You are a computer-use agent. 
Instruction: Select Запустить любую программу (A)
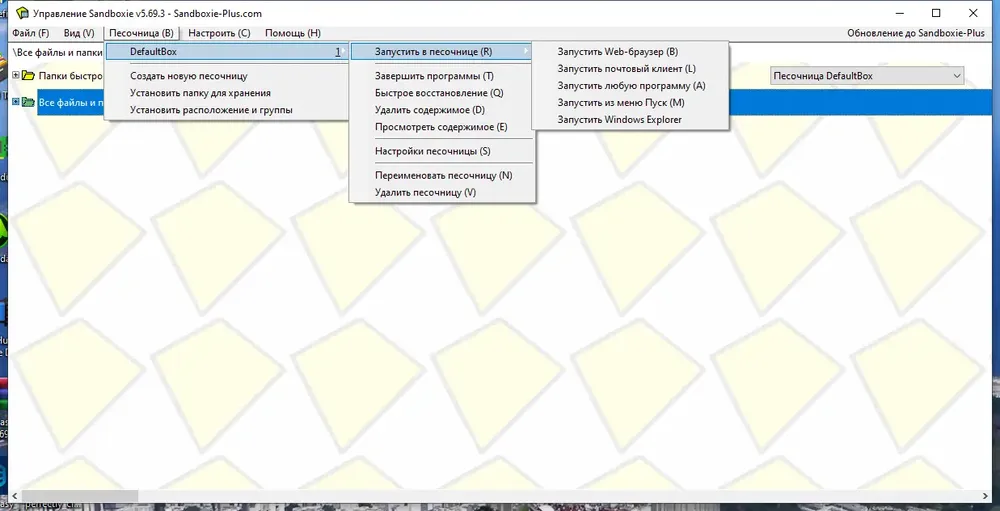[x=630, y=85]
